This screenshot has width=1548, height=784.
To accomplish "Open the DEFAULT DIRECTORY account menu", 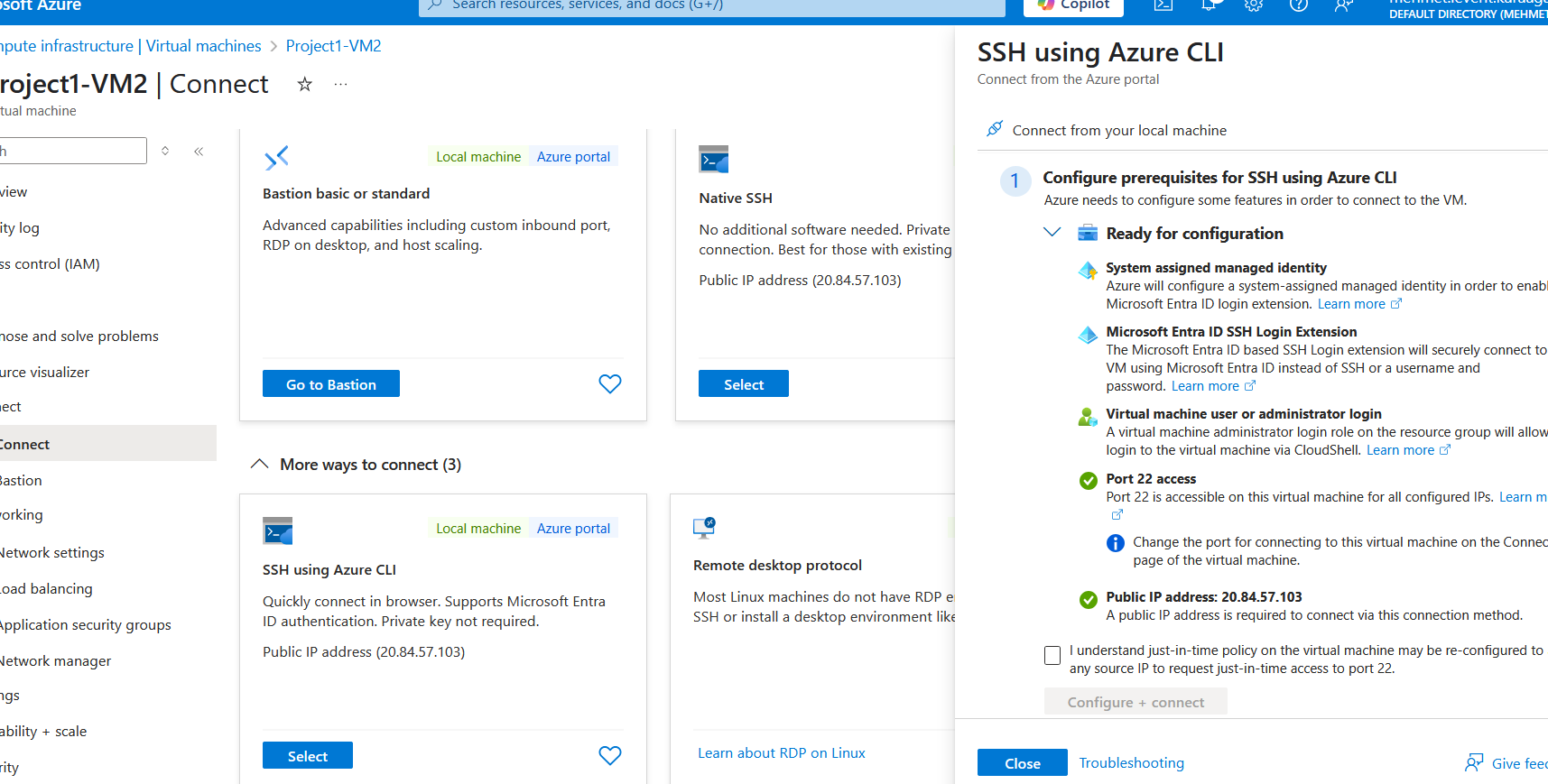I will [1469, 9].
